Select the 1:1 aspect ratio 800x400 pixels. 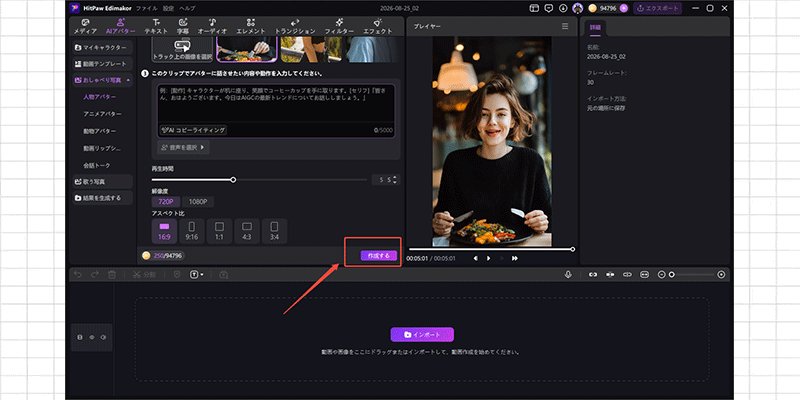tap(219, 231)
